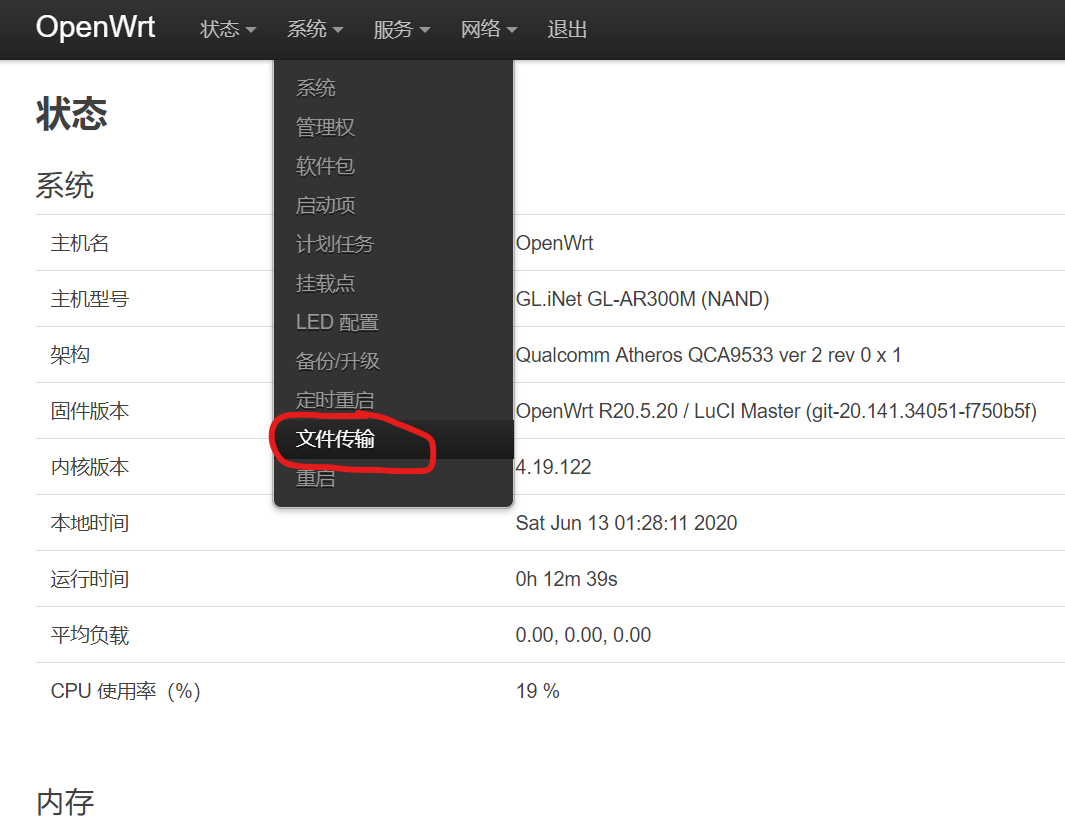Select the 平均负载 row label
Screen dimensions: 1065x820
pyautogui.click(x=90, y=635)
